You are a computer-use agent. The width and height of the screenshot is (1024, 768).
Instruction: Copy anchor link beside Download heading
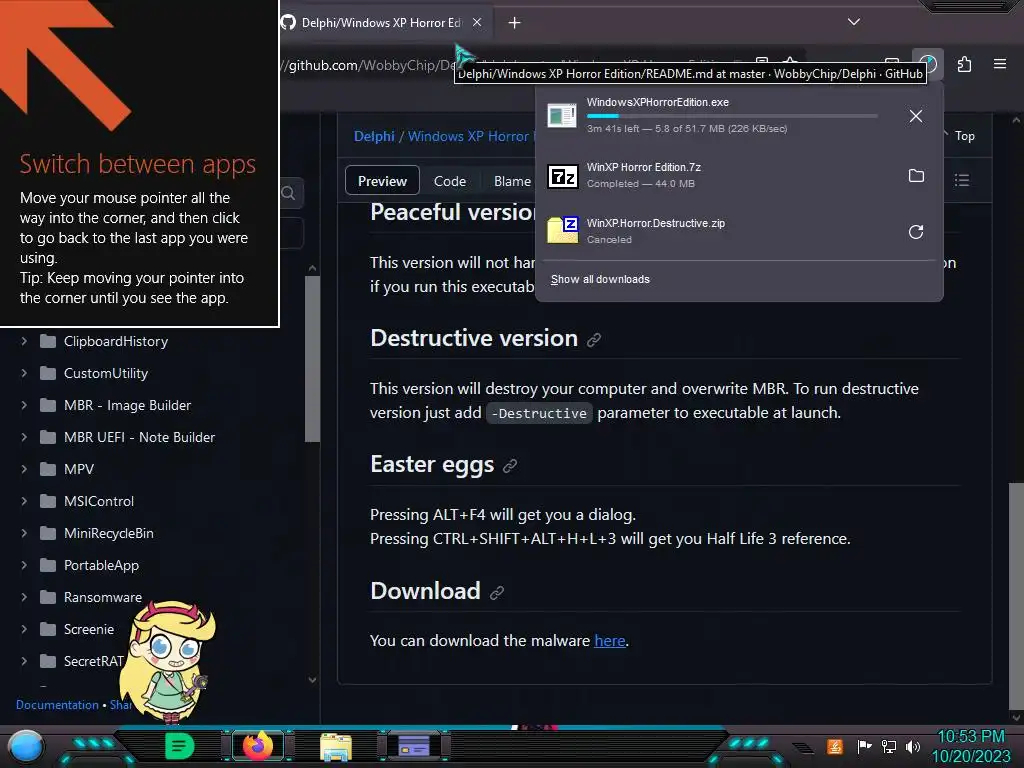[x=497, y=592]
